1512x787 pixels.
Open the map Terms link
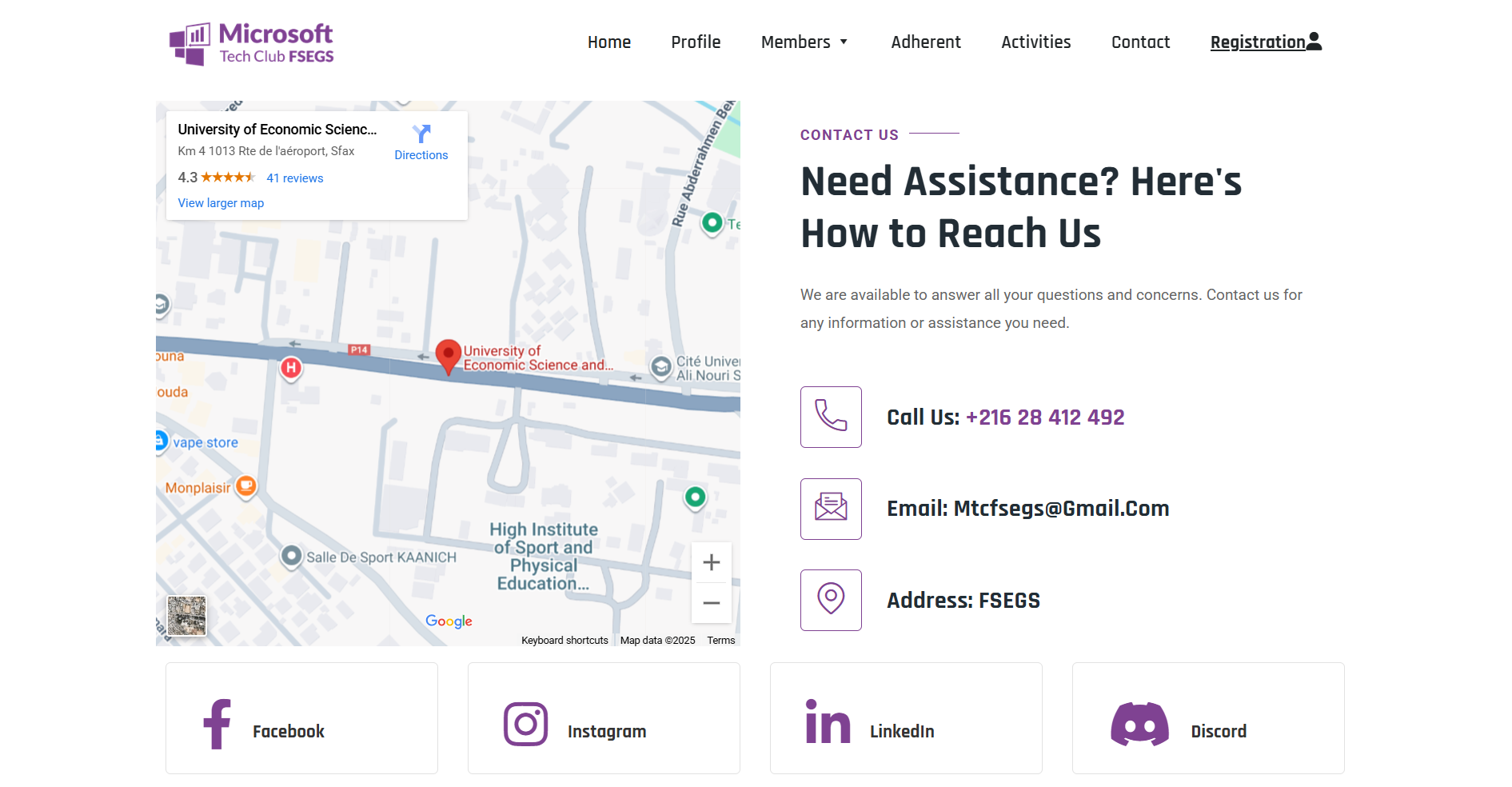[721, 641]
